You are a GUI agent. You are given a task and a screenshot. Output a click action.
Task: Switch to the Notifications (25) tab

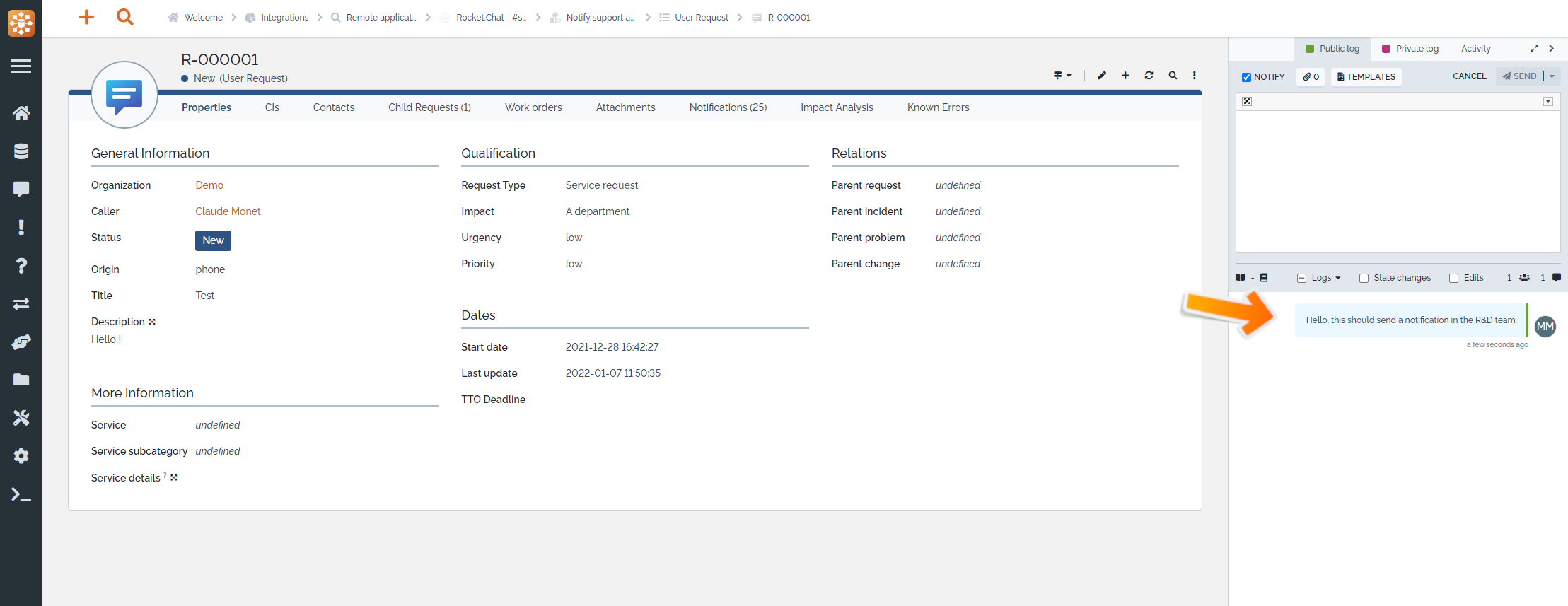click(x=728, y=107)
